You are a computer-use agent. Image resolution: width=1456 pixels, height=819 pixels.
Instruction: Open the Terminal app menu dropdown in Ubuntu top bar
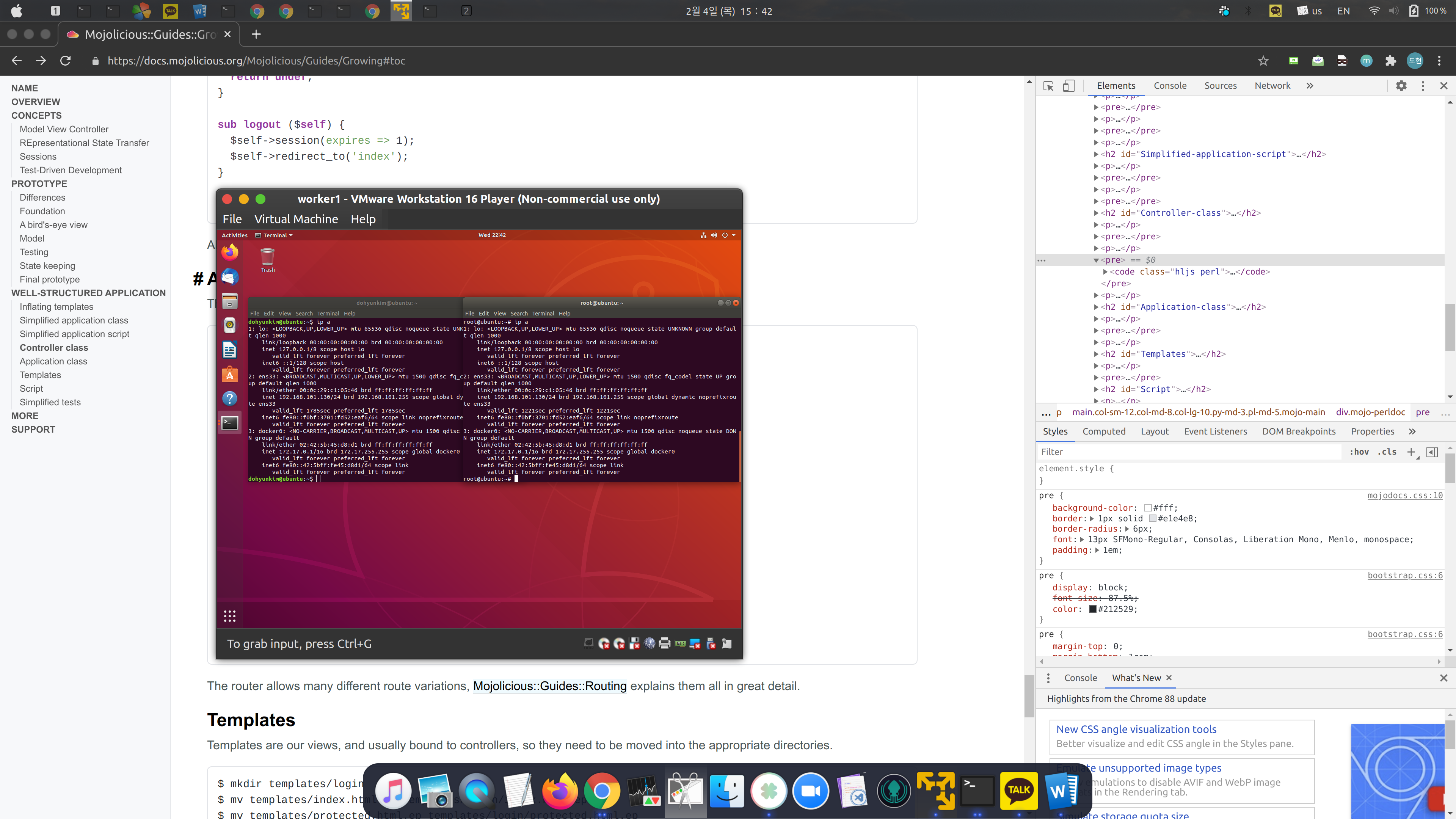[x=274, y=235]
